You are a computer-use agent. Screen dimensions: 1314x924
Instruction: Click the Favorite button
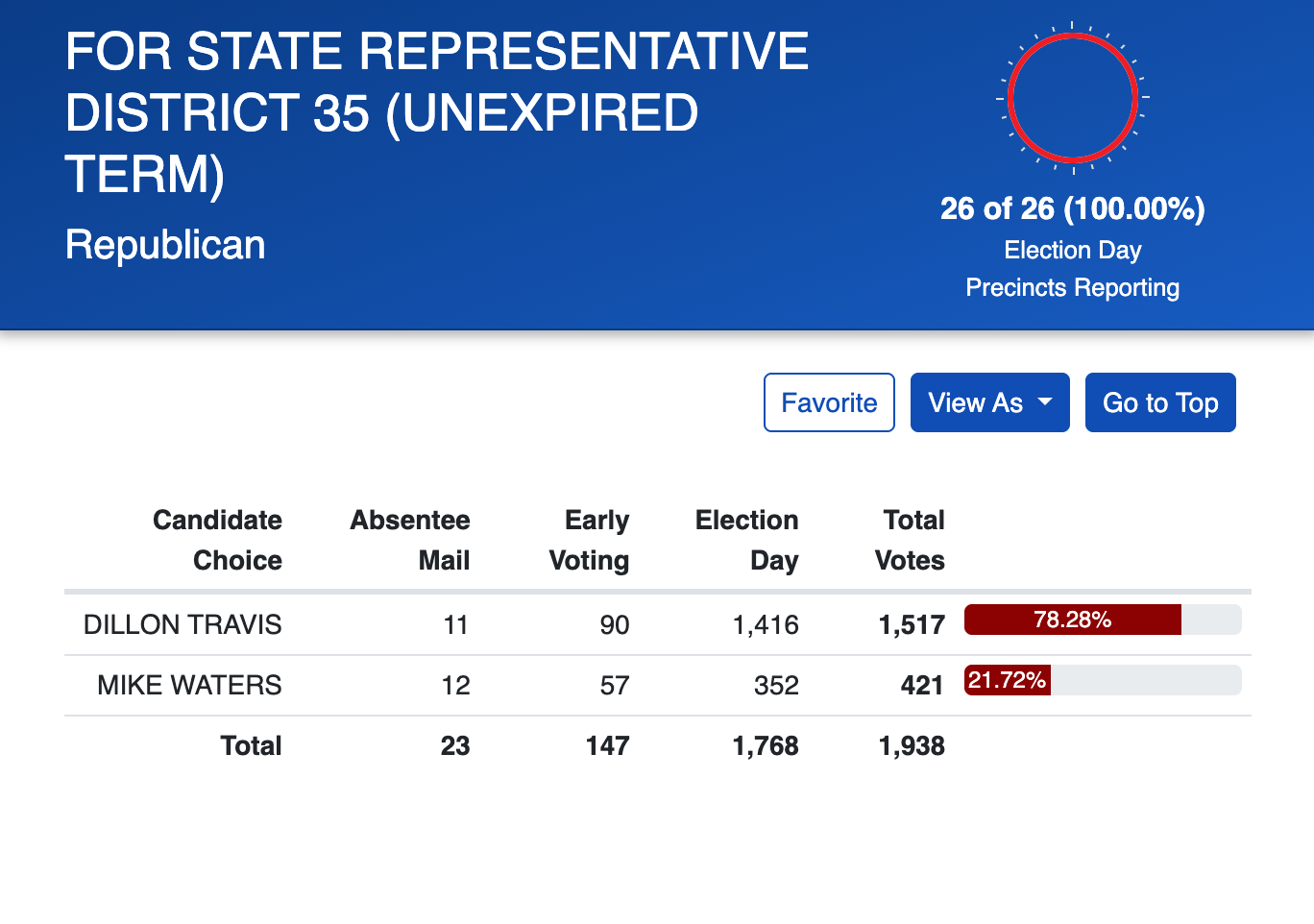click(x=828, y=402)
